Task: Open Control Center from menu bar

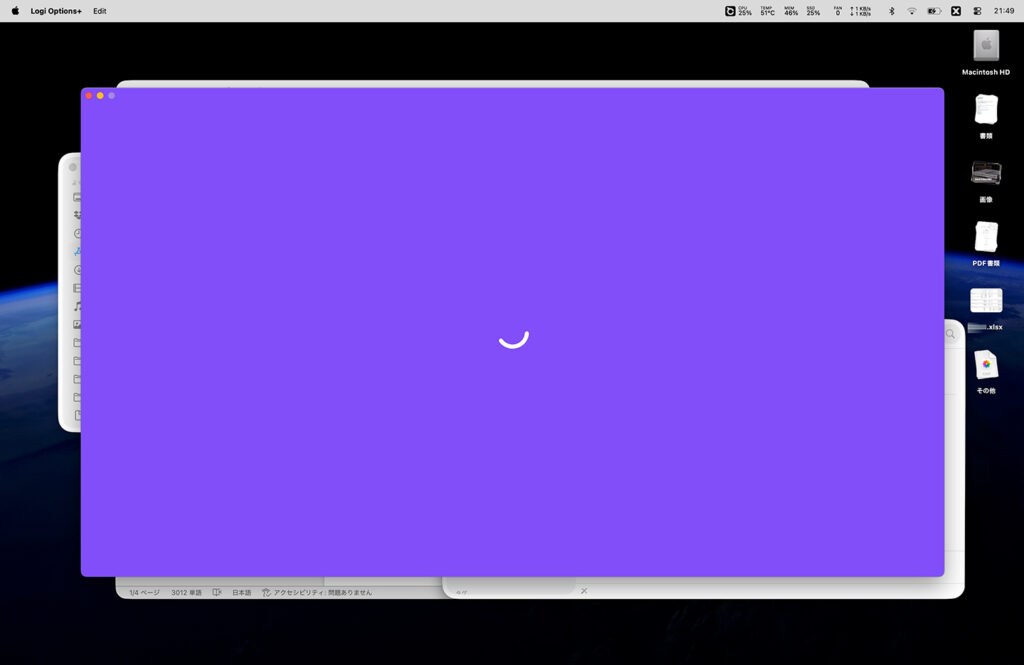Action: coord(977,11)
